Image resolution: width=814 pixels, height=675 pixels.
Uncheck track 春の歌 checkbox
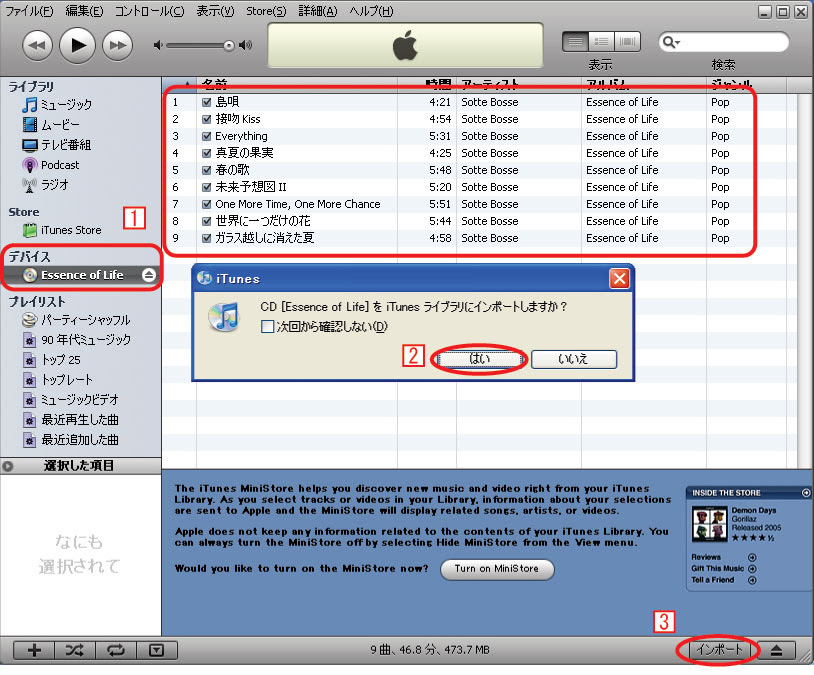coord(206,170)
